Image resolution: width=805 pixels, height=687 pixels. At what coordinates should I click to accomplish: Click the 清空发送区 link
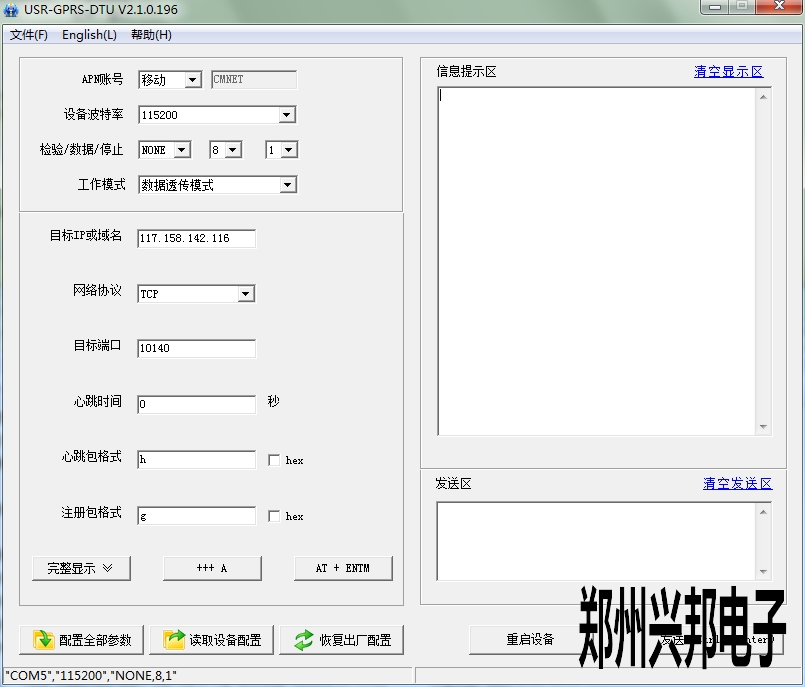(737, 484)
